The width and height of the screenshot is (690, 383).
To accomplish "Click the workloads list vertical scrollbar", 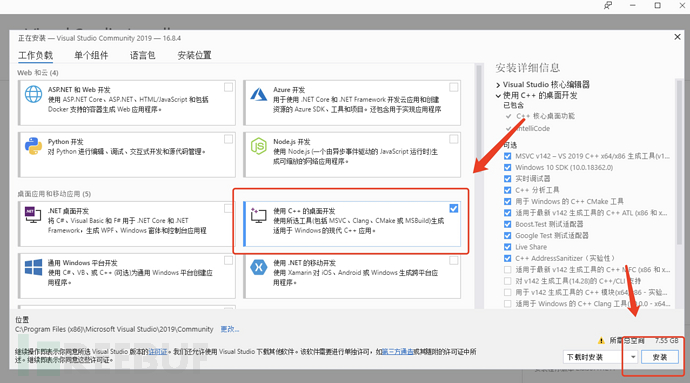I will [x=479, y=185].
